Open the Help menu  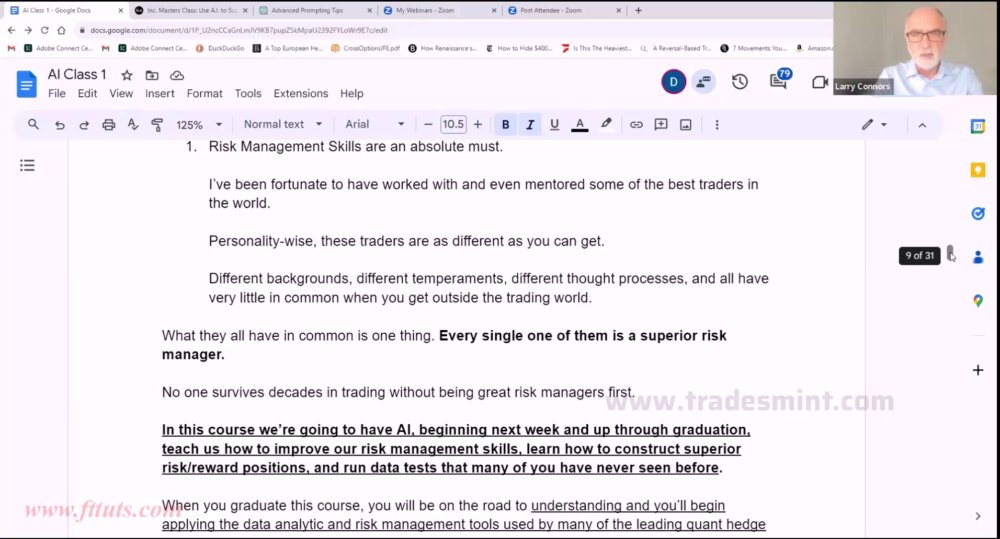click(351, 93)
